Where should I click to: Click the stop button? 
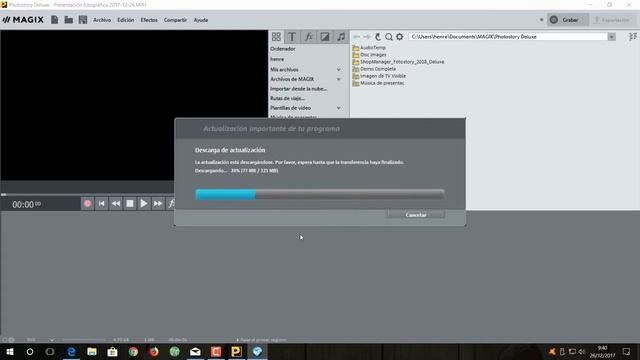click(x=130, y=203)
